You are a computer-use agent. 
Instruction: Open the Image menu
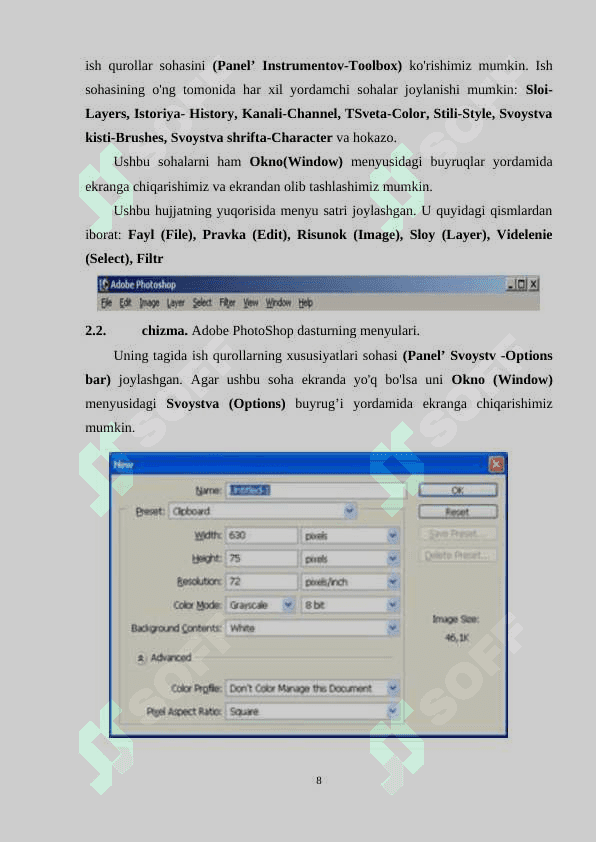[x=149, y=303]
